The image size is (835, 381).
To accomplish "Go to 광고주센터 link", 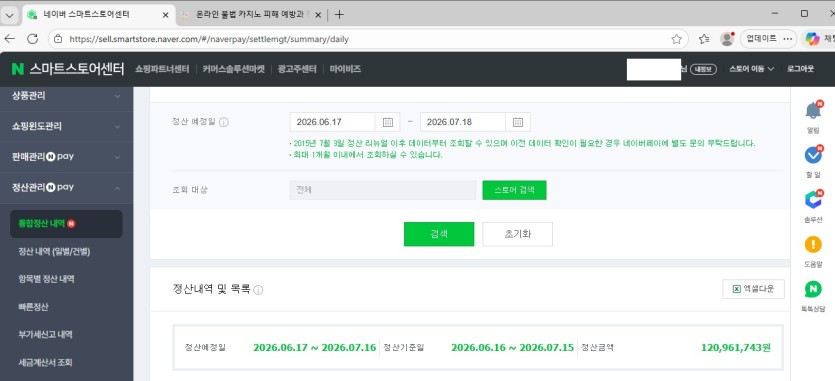I will coord(297,69).
